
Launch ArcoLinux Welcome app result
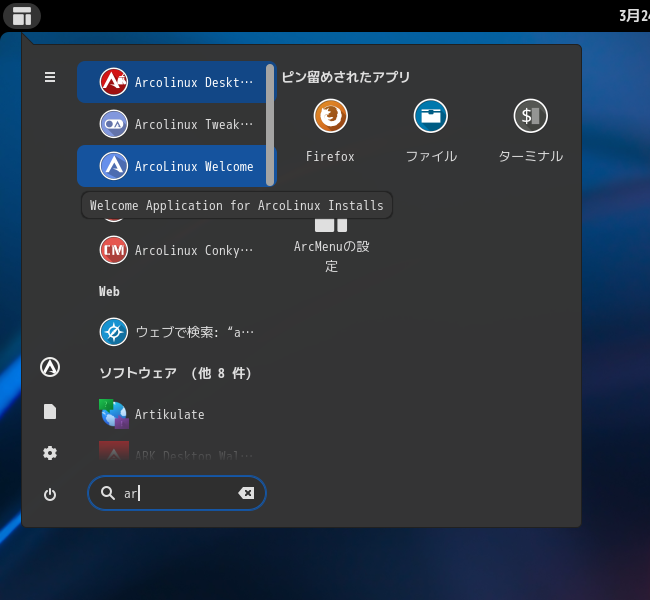coord(177,166)
